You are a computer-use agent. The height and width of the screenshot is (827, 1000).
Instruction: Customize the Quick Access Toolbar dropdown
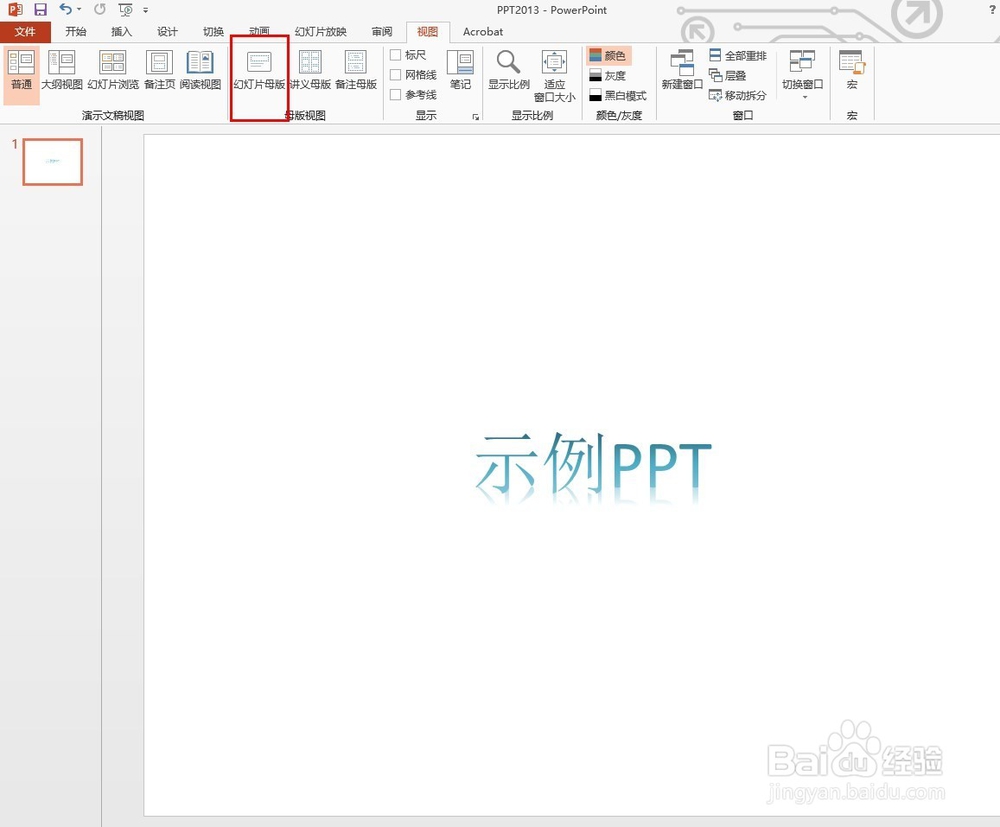tap(145, 10)
